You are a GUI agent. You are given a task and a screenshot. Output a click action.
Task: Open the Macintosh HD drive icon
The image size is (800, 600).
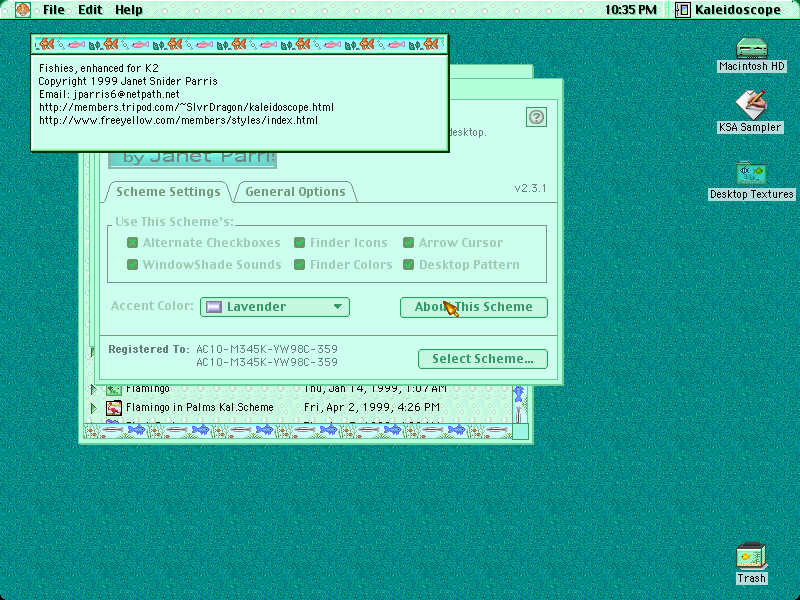(x=752, y=49)
